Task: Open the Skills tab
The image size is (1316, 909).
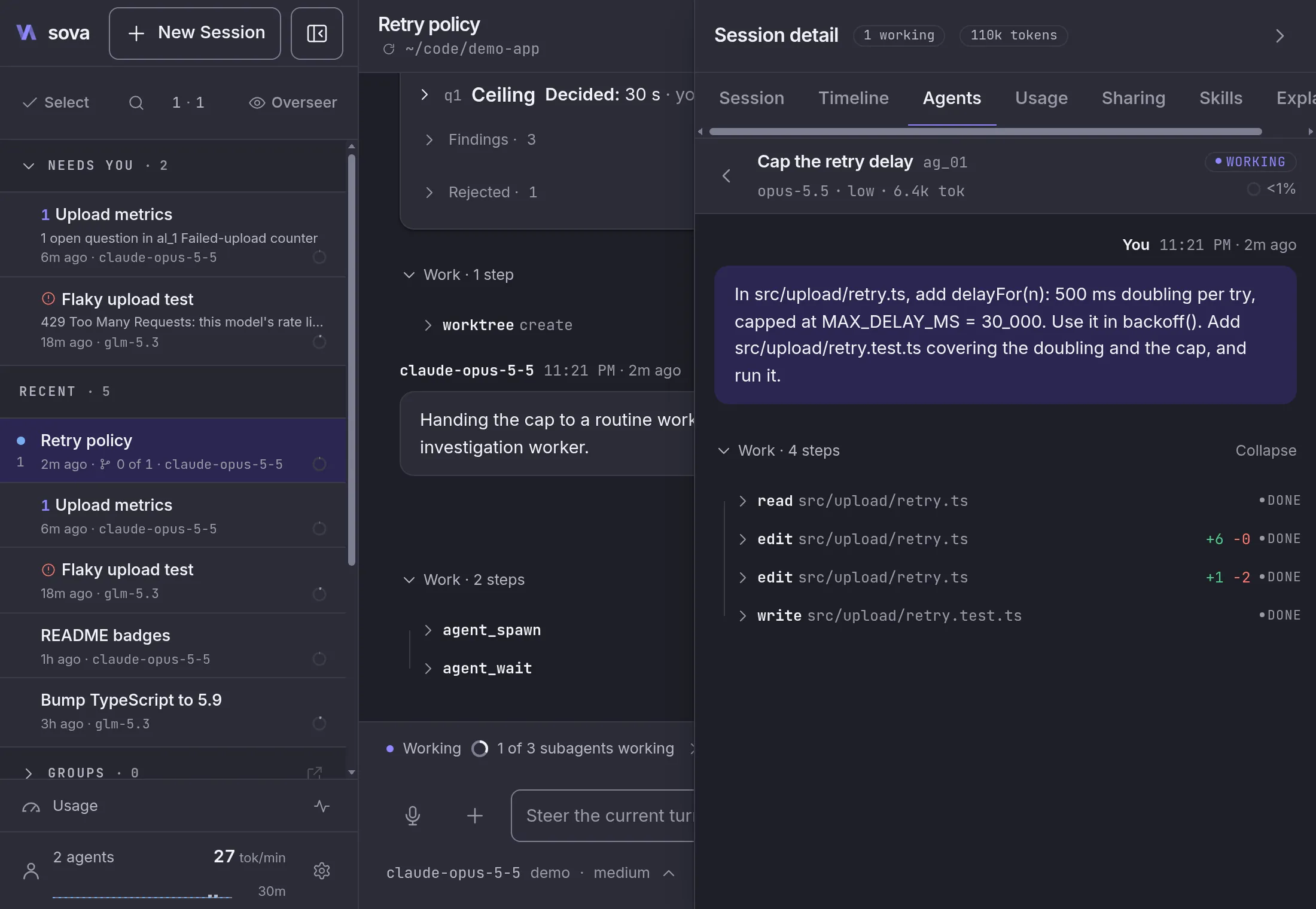Action: click(1221, 98)
